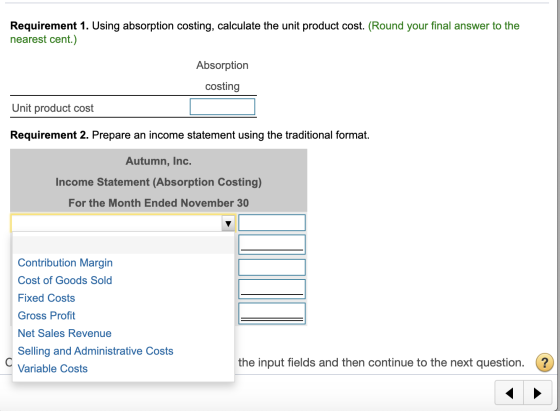Open the yellow help question mark icon

click(x=544, y=363)
